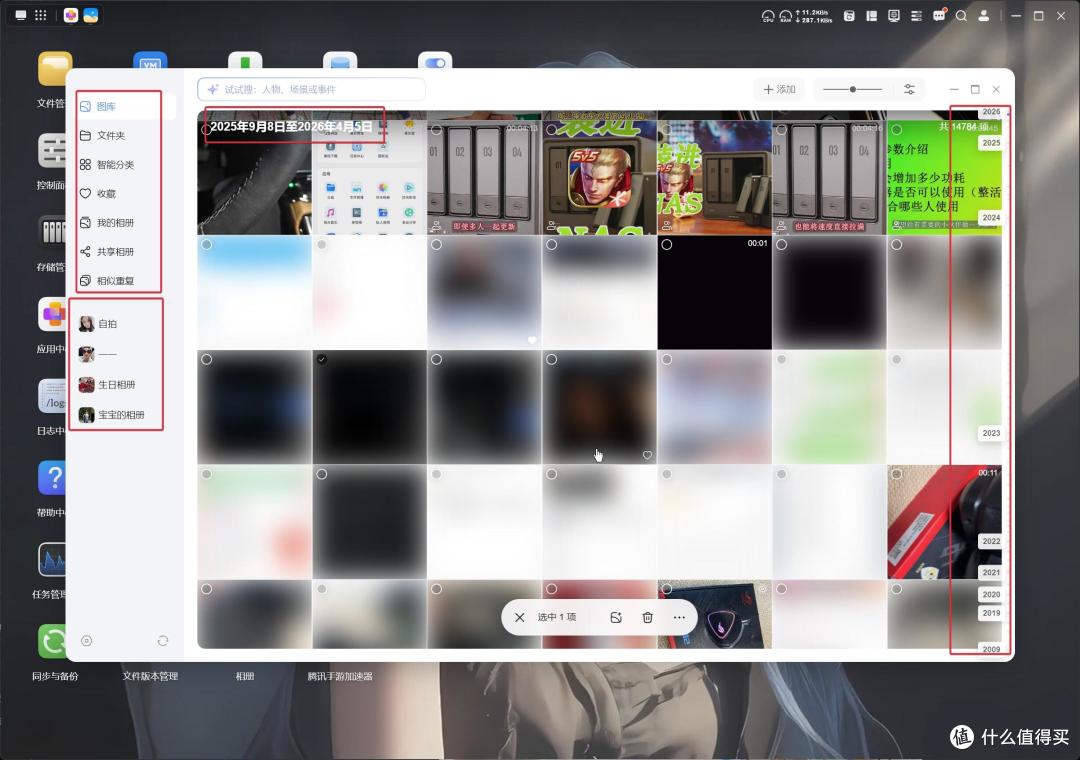Deselect the checked dark thumbnail checkmark

[x=322, y=360]
